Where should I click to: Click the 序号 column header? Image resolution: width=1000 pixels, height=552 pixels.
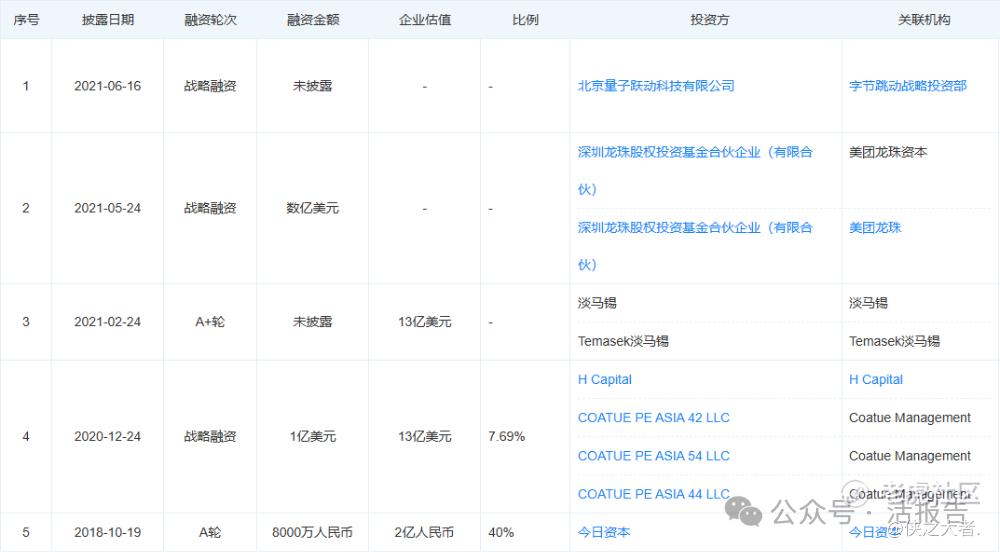(x=26, y=20)
